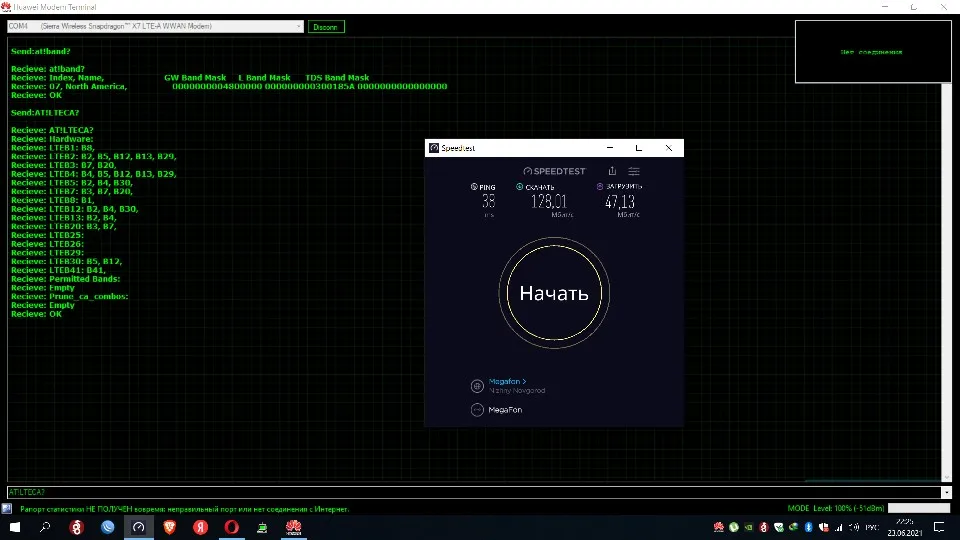Click the Начать button in Speedtest
Viewport: 960px width, 540px height.
pyautogui.click(x=554, y=293)
